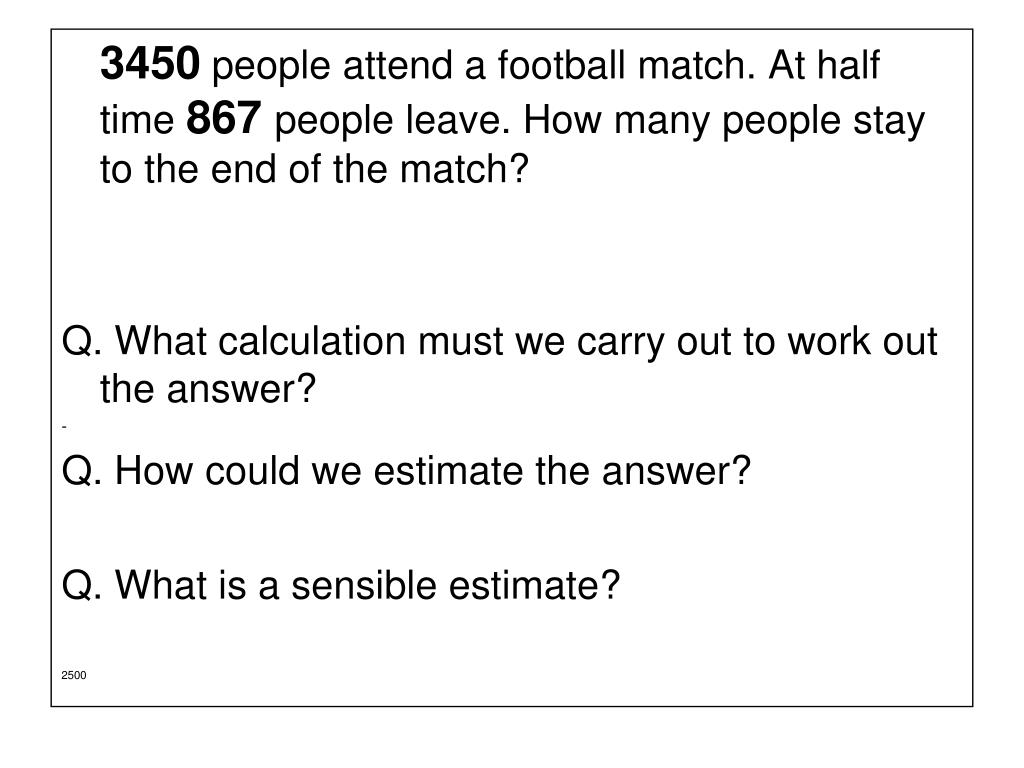
Task: Click the line 'to the end of the match?'
Action: (314, 169)
